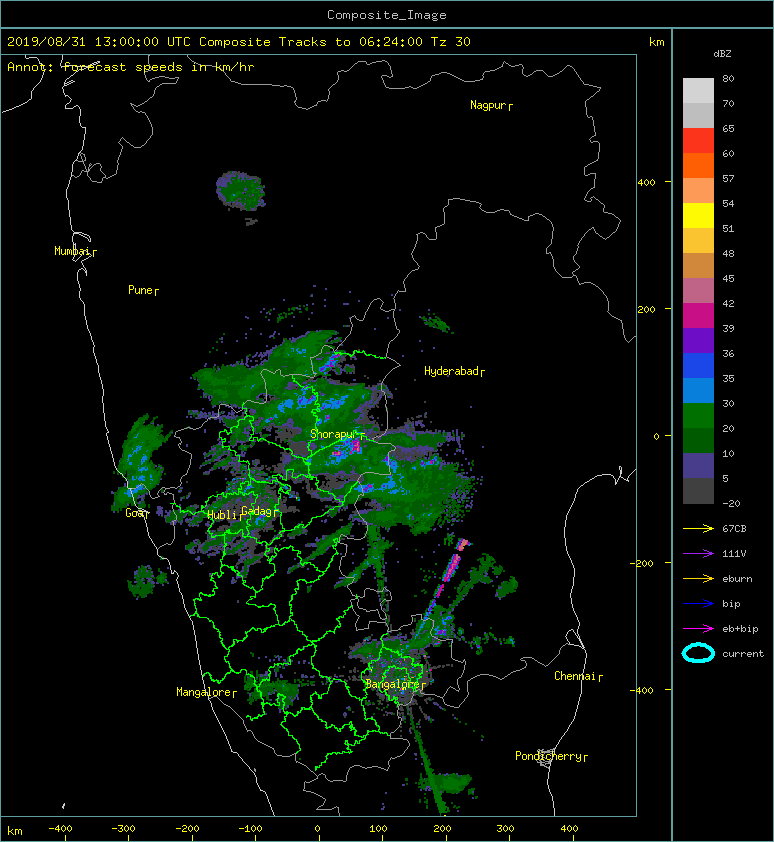Click the -400 tick on the vertical axis
This screenshot has height=842, width=774.
[x=642, y=690]
